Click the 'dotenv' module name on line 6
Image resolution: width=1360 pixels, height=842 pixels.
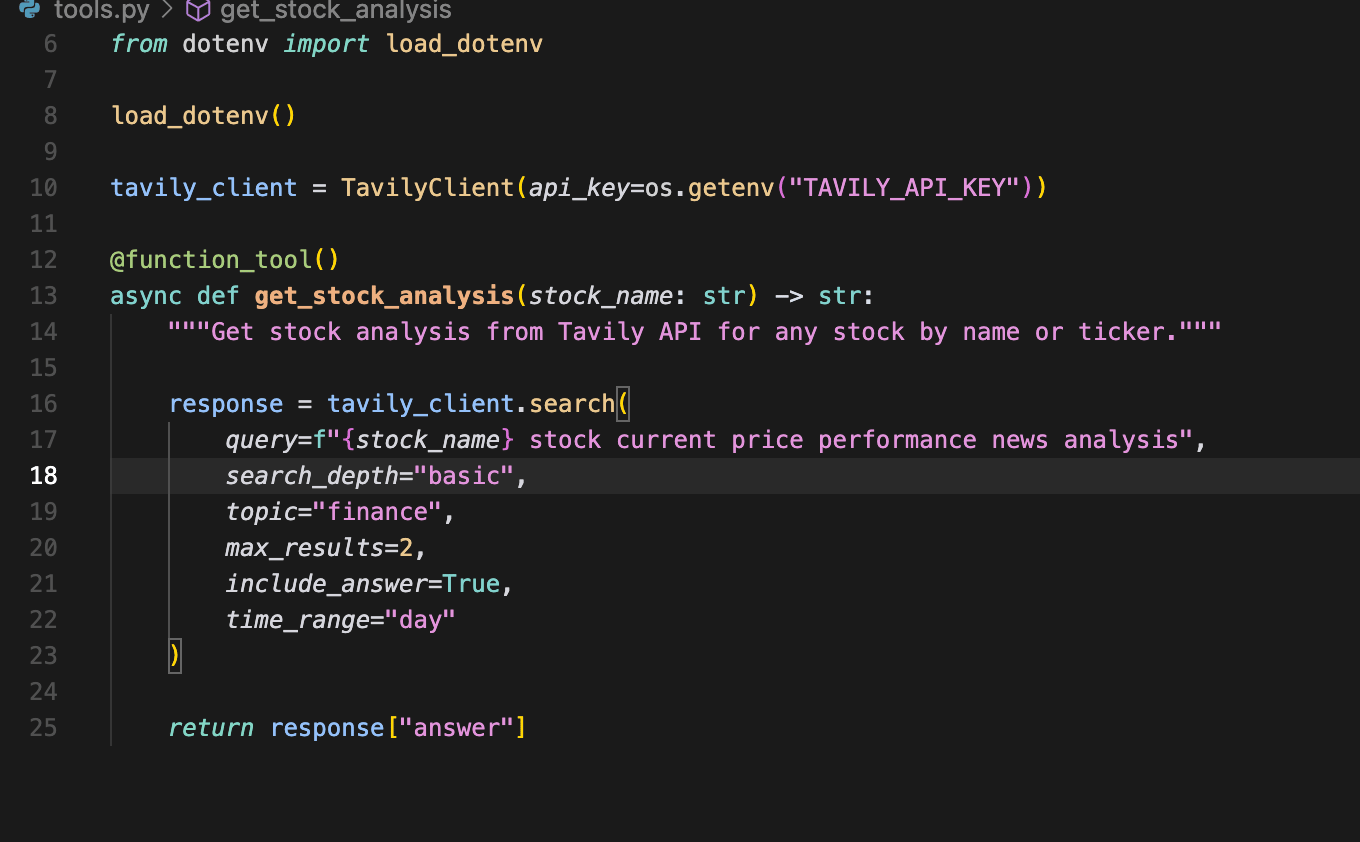click(226, 44)
